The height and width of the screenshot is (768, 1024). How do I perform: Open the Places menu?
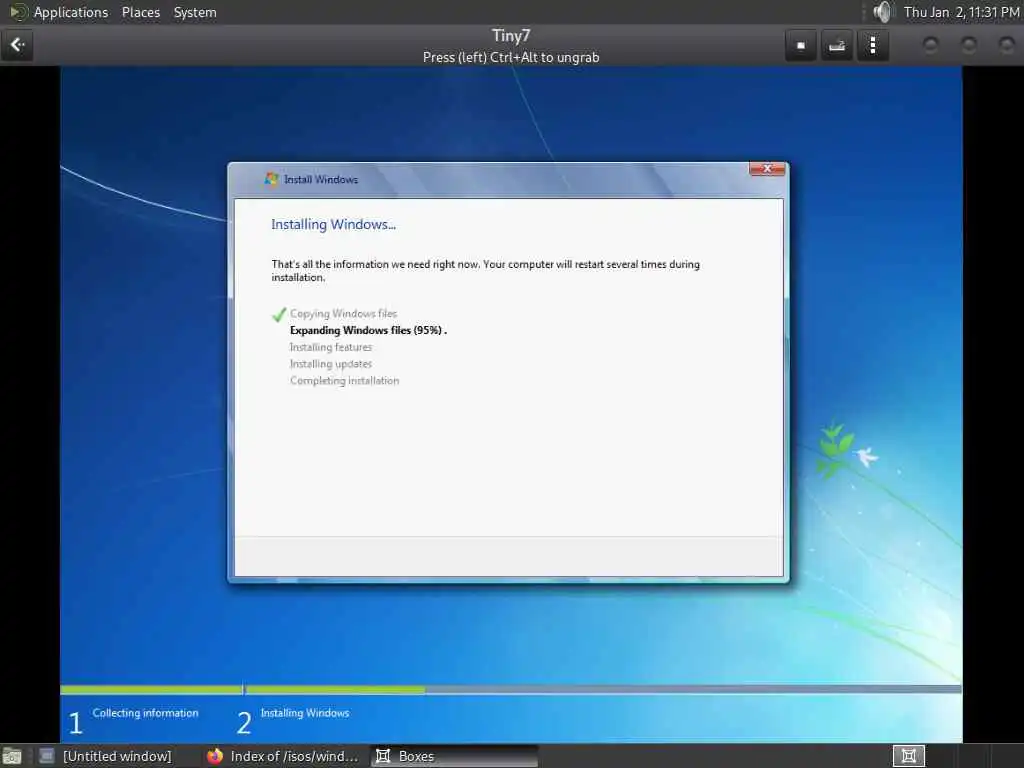(x=140, y=12)
